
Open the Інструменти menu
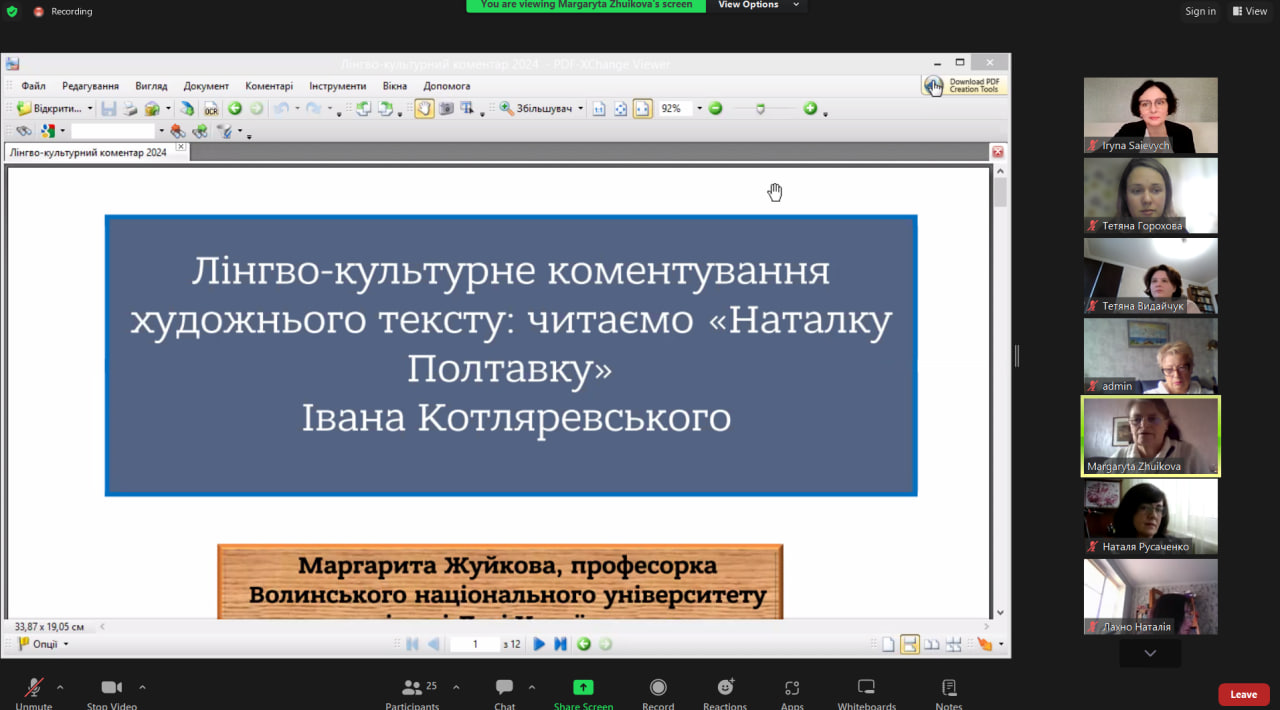337,86
